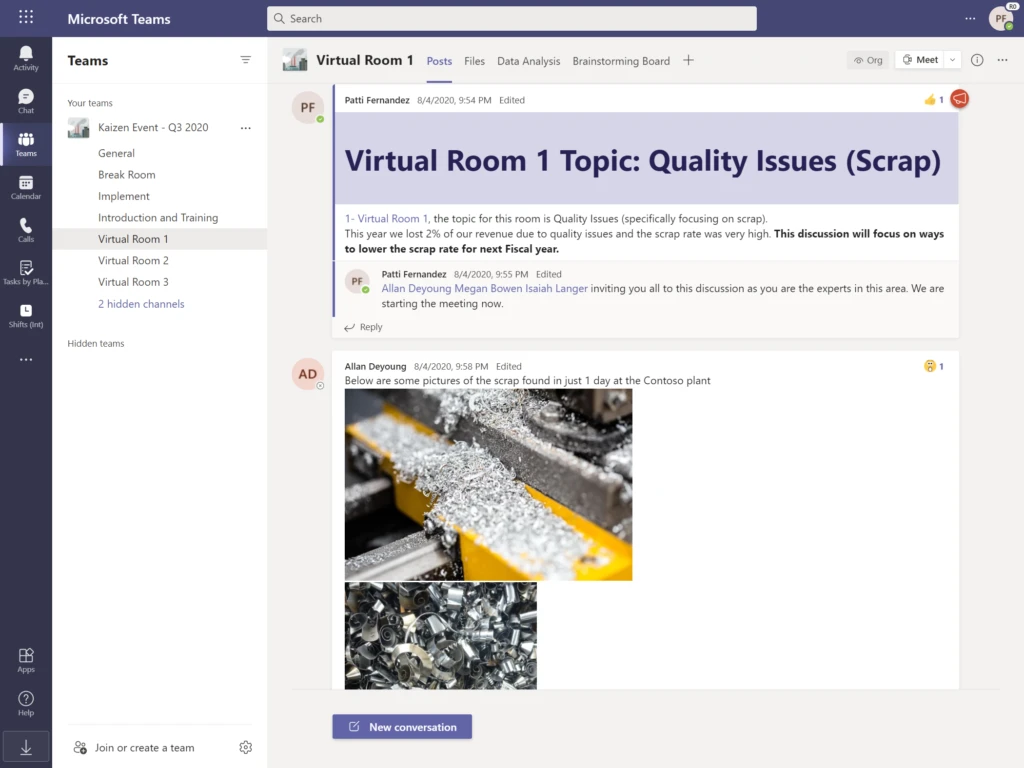This screenshot has width=1024, height=768.
Task: Open channel information via the info icon
Action: (977, 60)
